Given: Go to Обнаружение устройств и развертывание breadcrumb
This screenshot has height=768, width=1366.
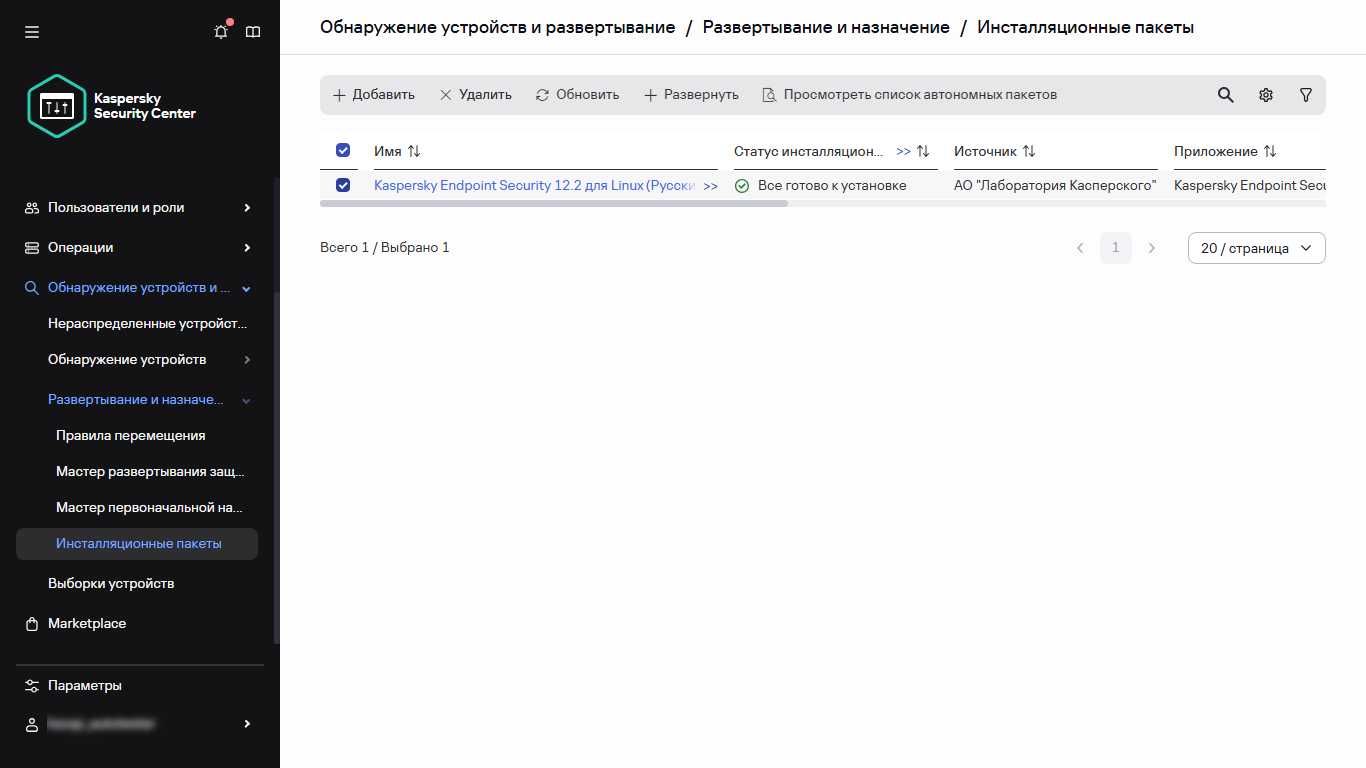Looking at the screenshot, I should 496,27.
